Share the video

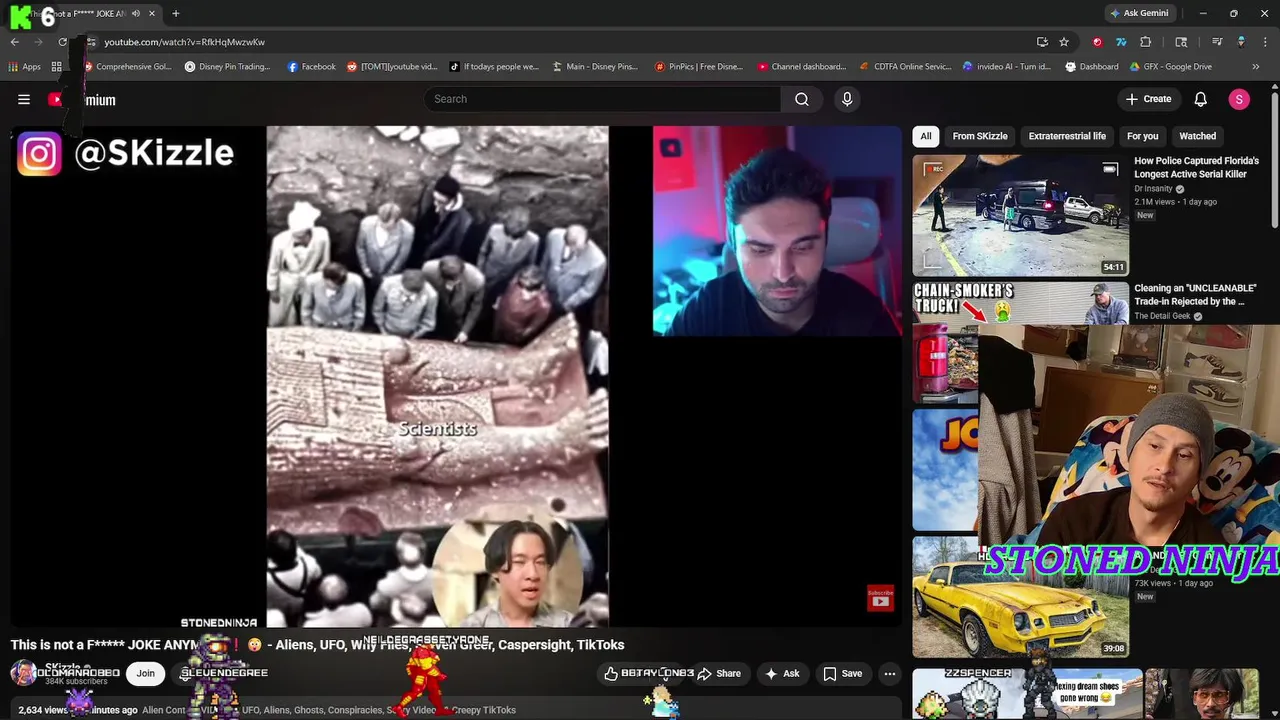719,674
